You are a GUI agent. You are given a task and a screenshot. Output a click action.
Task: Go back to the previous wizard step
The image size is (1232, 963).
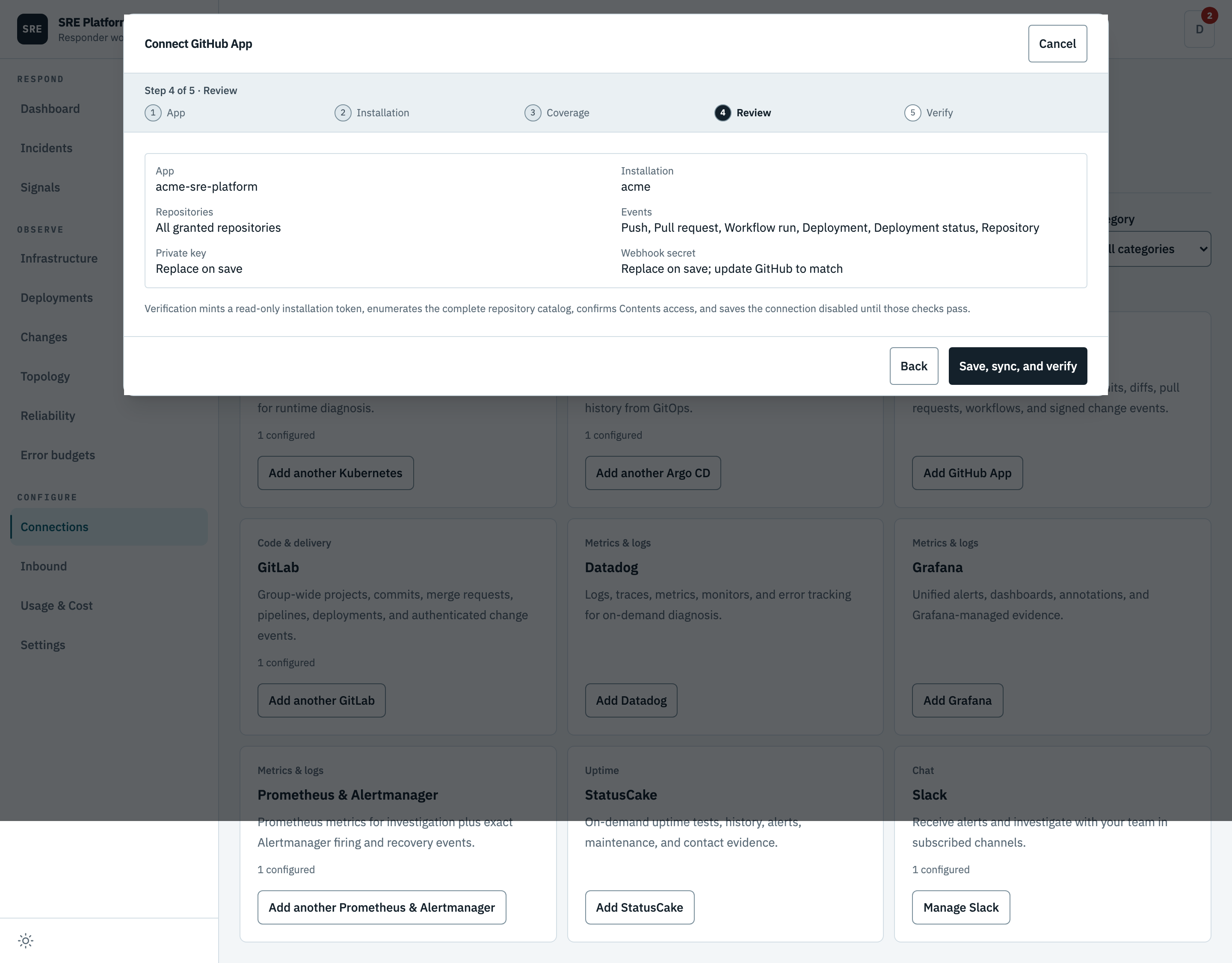(914, 366)
